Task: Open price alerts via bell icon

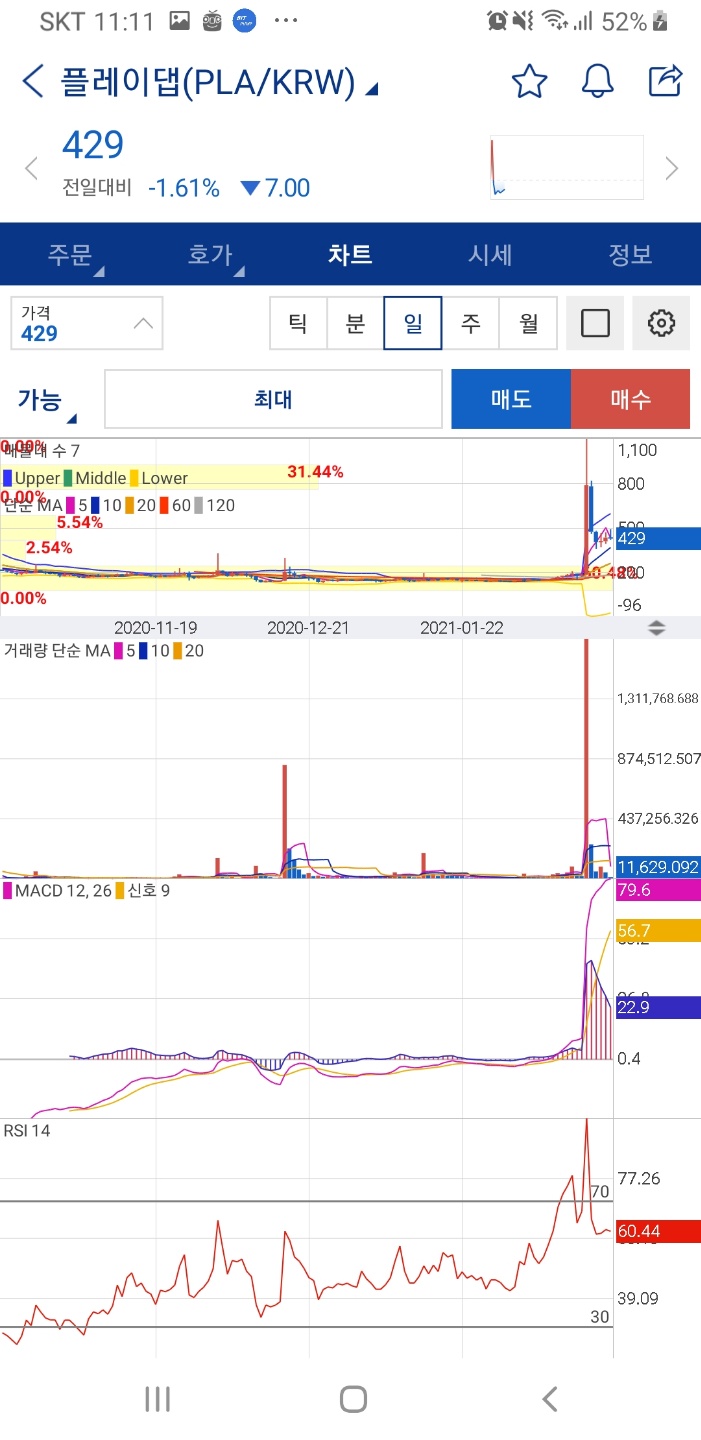Action: click(x=597, y=81)
